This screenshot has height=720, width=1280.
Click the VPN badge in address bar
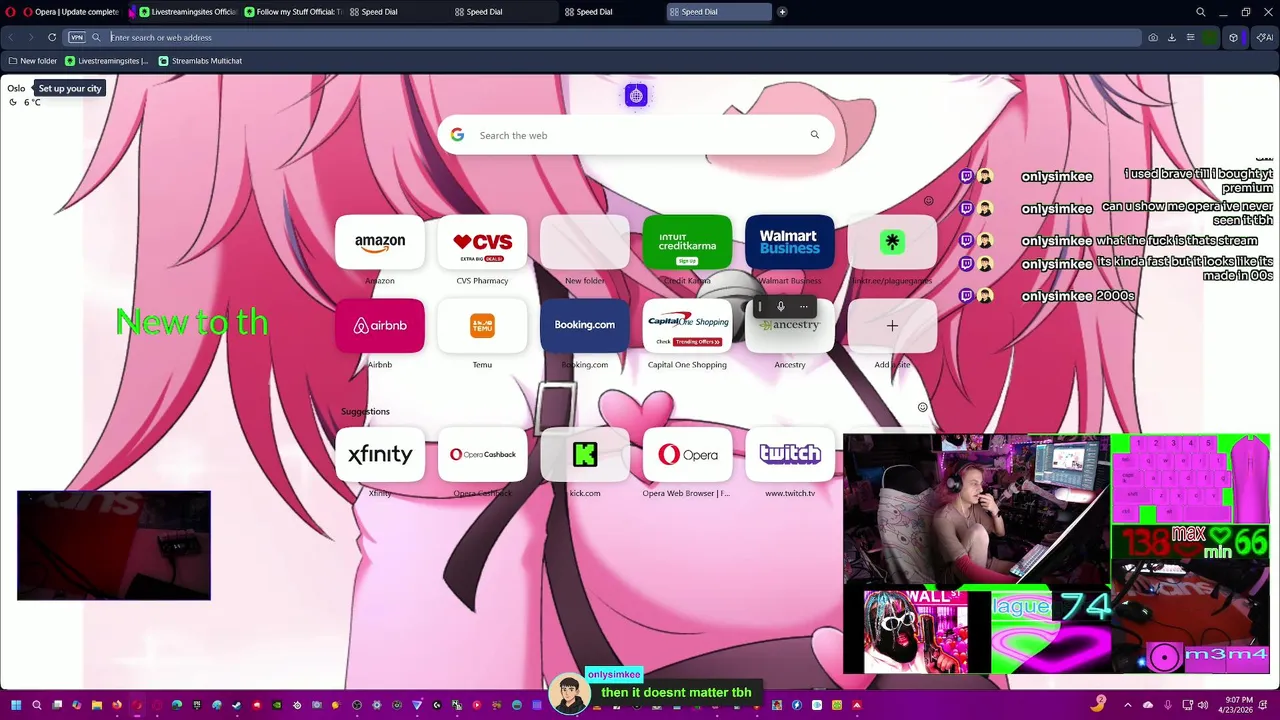point(77,37)
